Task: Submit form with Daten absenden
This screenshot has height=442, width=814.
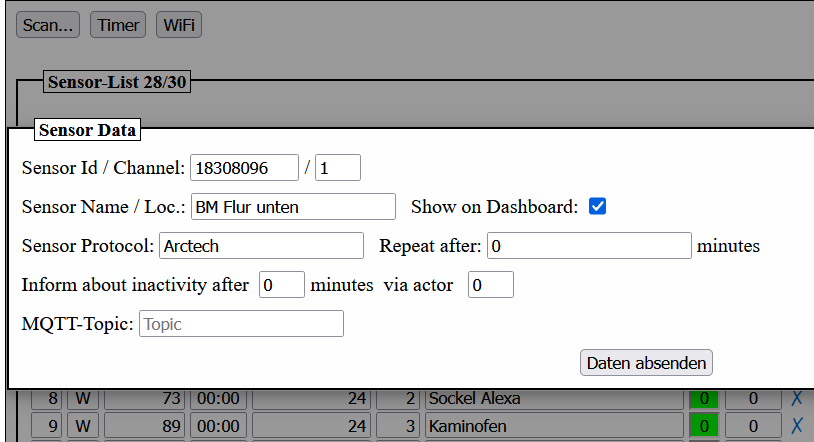Action: click(x=646, y=363)
